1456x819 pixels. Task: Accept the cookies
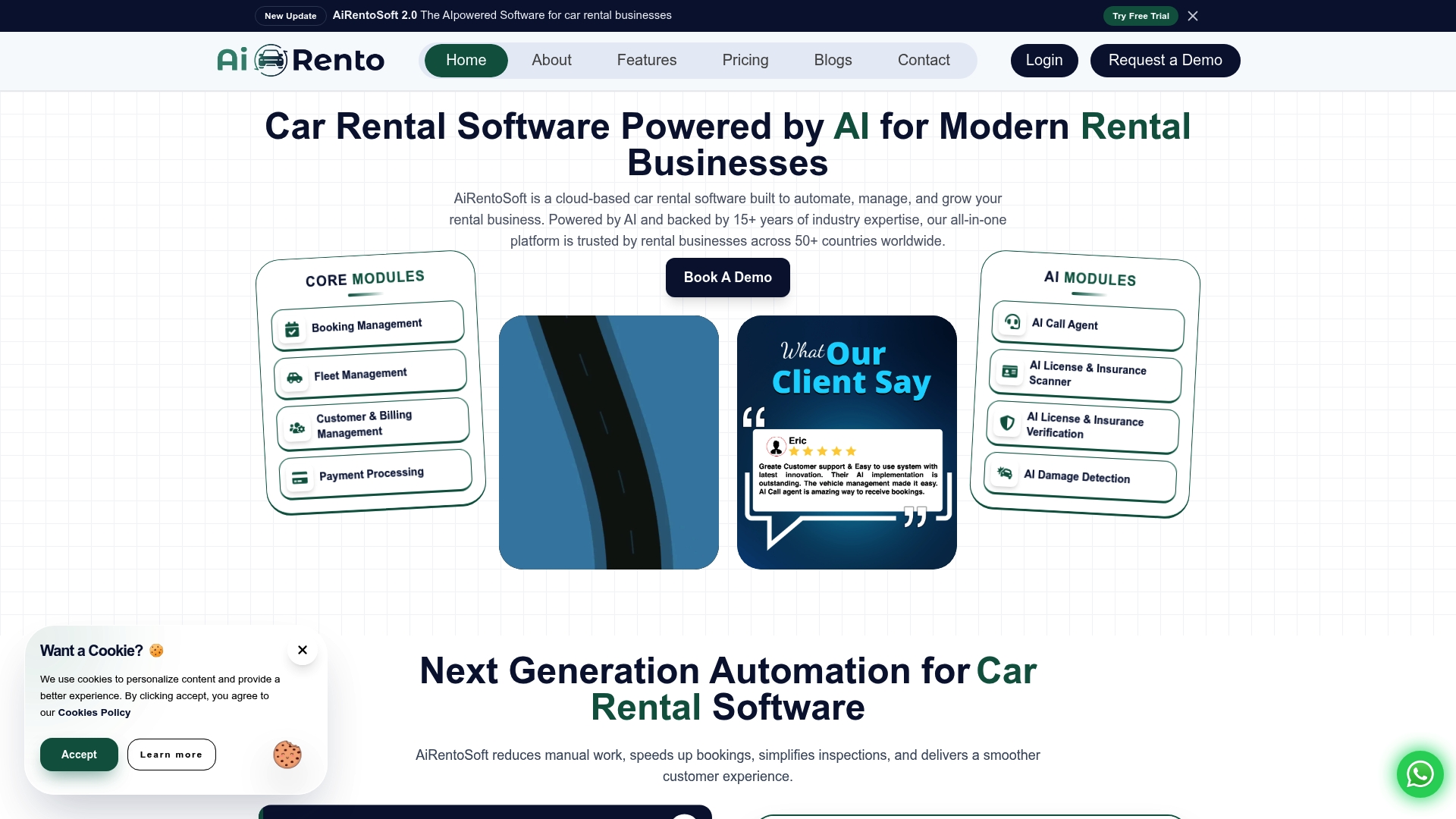coord(79,755)
